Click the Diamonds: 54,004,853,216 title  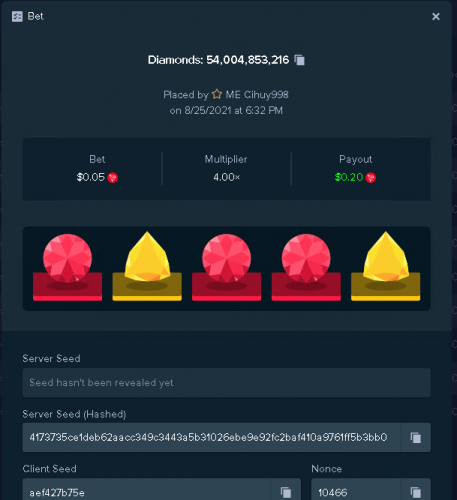point(218,60)
